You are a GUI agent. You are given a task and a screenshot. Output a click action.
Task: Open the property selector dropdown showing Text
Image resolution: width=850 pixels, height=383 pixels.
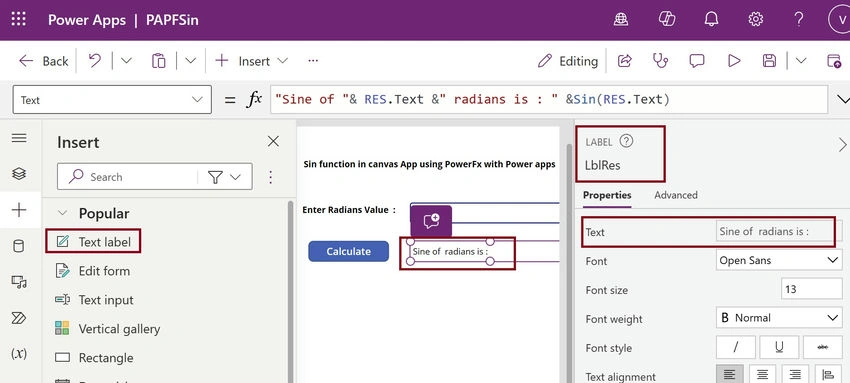click(112, 100)
